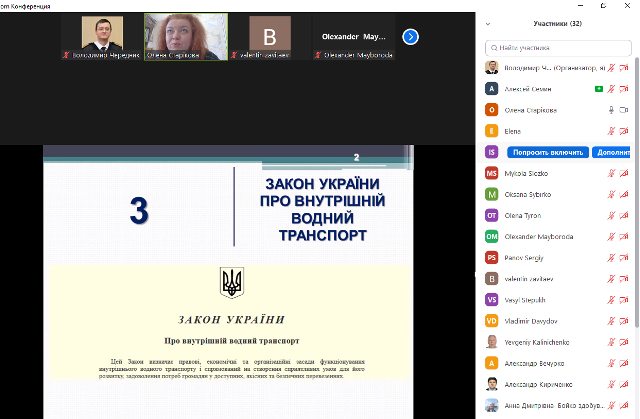Show next page of video thumbnails
Viewport: 640px width, 419px height.
click(410, 37)
